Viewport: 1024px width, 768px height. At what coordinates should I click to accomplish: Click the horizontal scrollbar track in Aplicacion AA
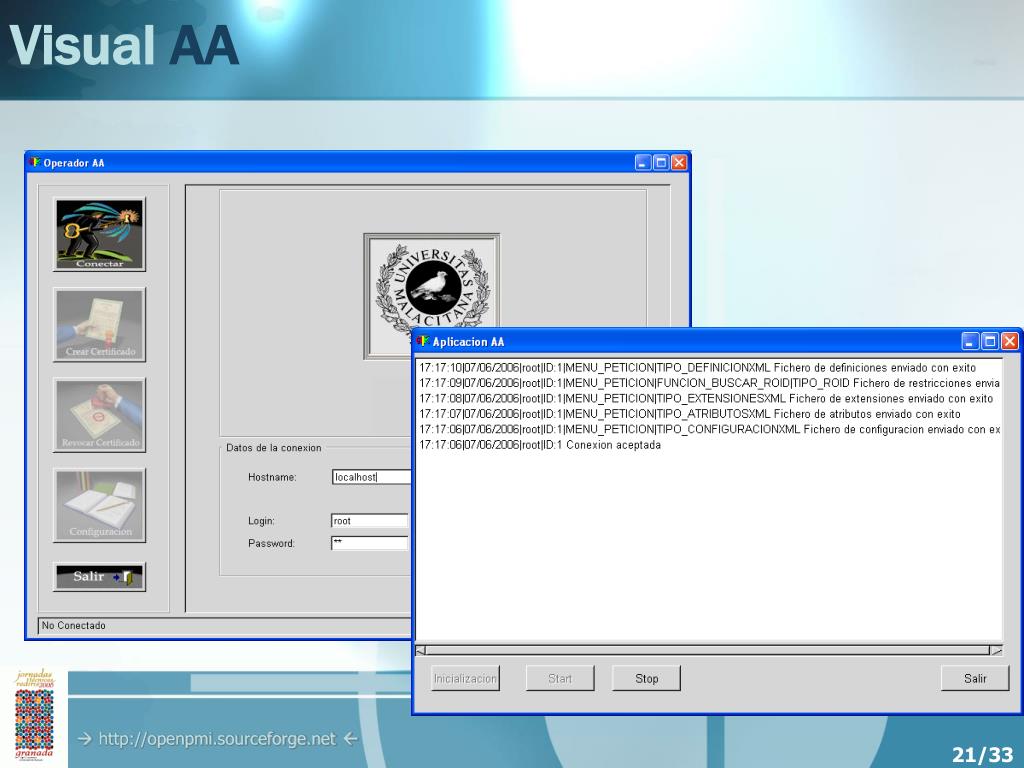coord(709,650)
